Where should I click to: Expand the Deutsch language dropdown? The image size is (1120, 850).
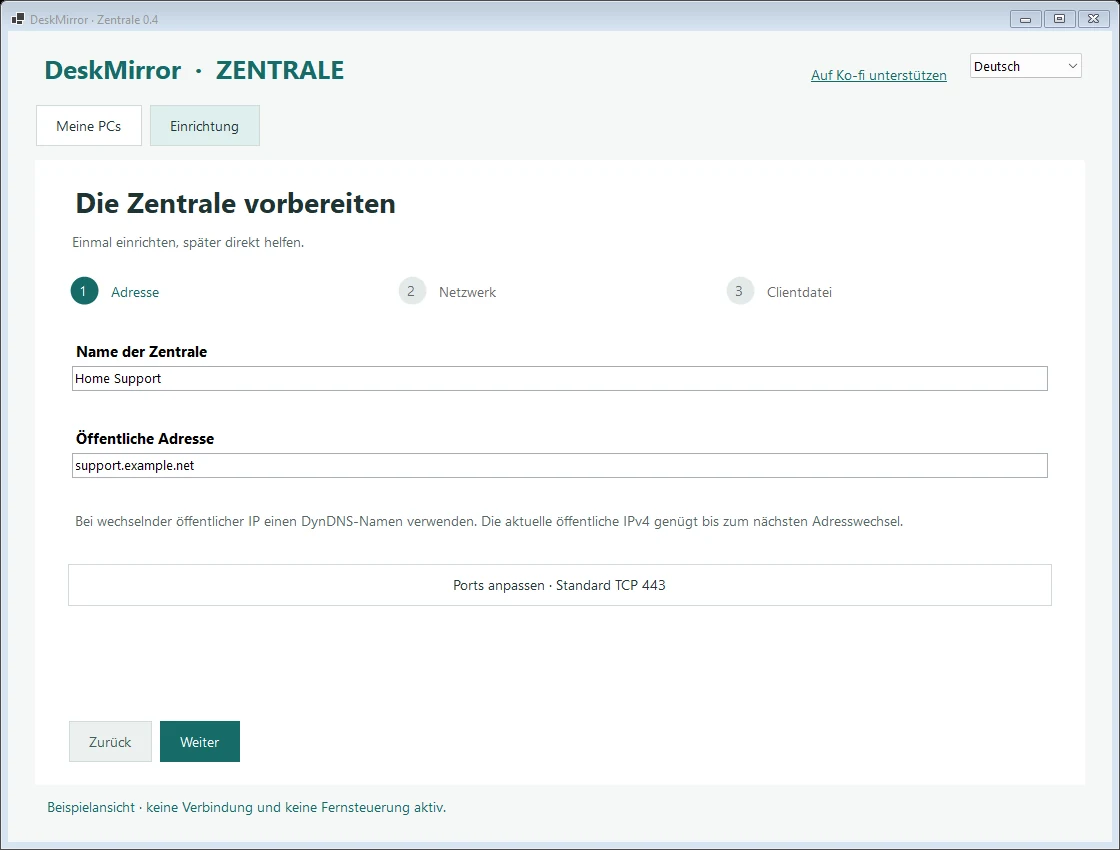[x=1025, y=66]
